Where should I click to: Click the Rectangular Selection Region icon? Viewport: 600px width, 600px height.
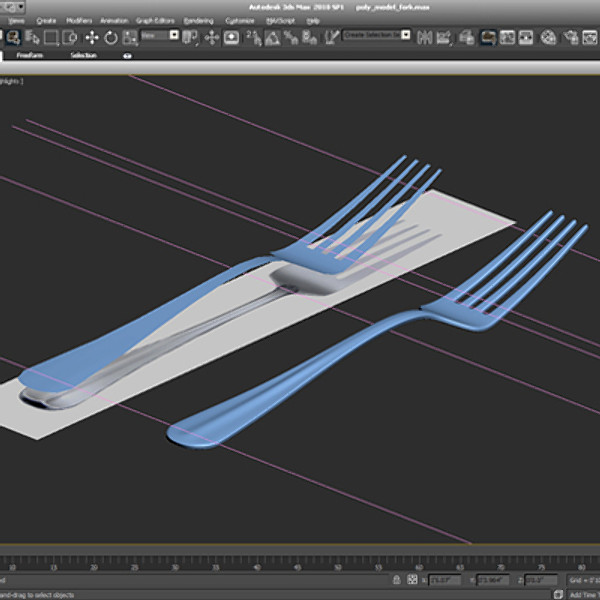(51, 37)
